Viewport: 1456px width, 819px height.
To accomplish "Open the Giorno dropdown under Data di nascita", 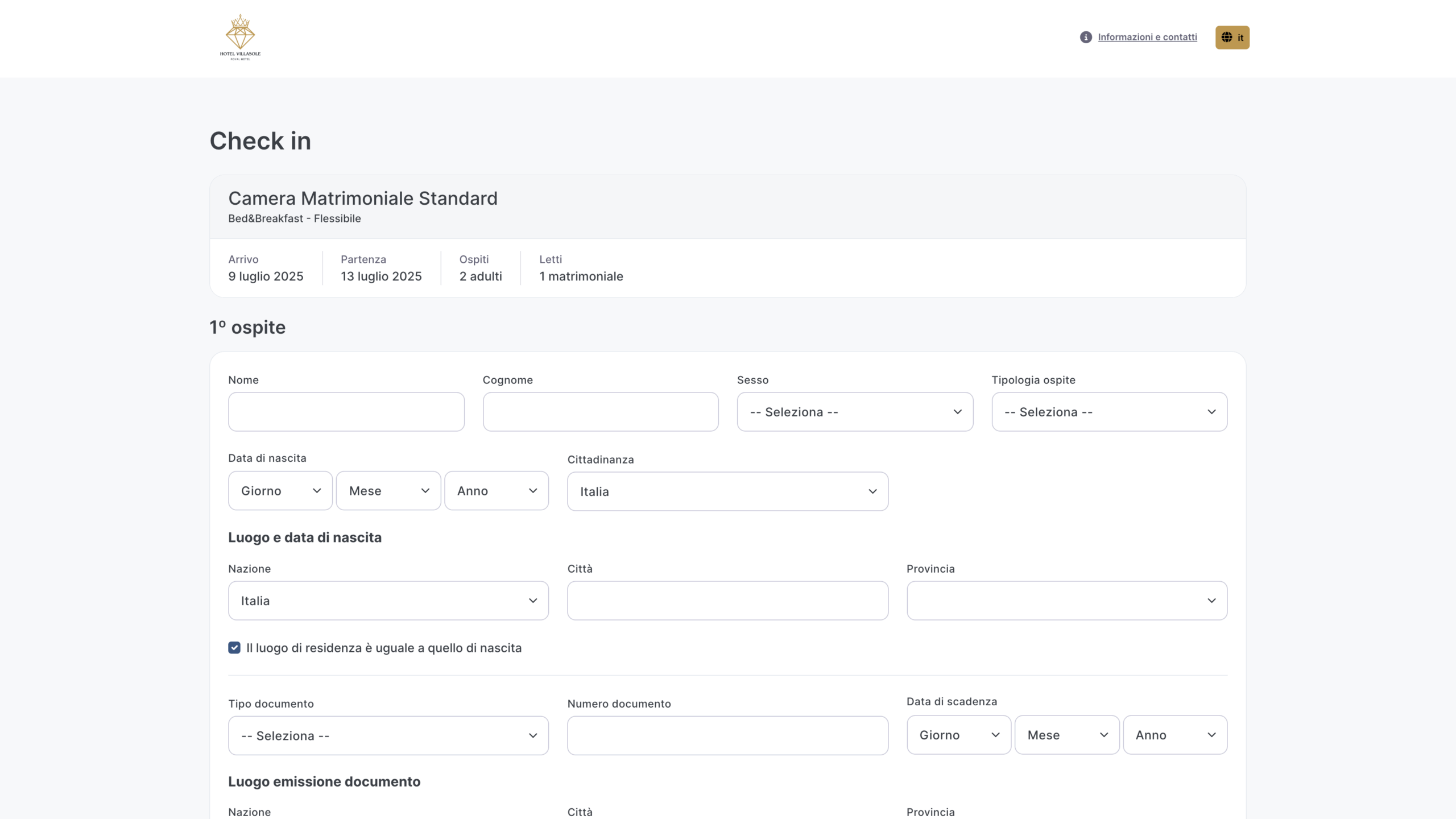I will point(280,491).
